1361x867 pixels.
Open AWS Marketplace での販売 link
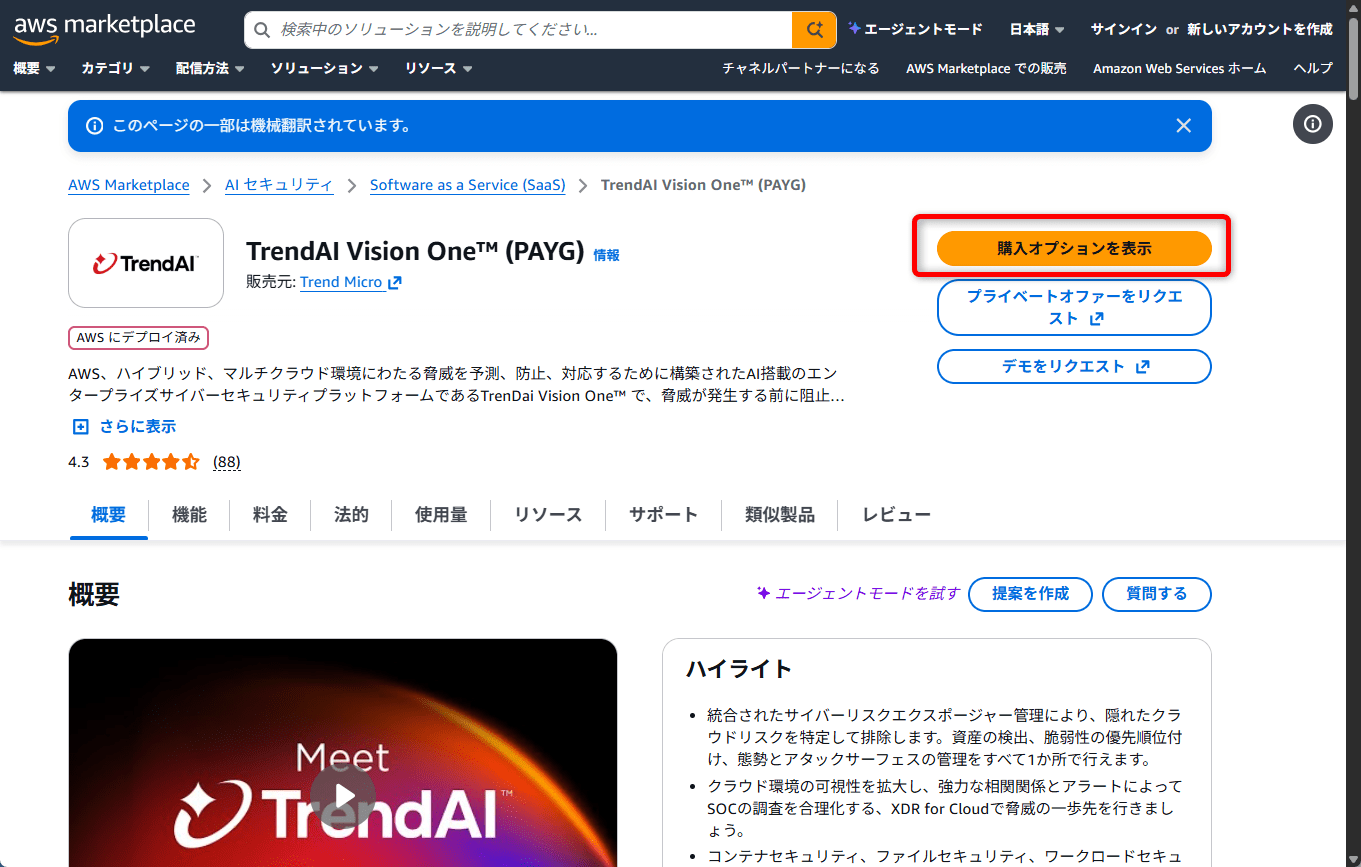tap(986, 69)
